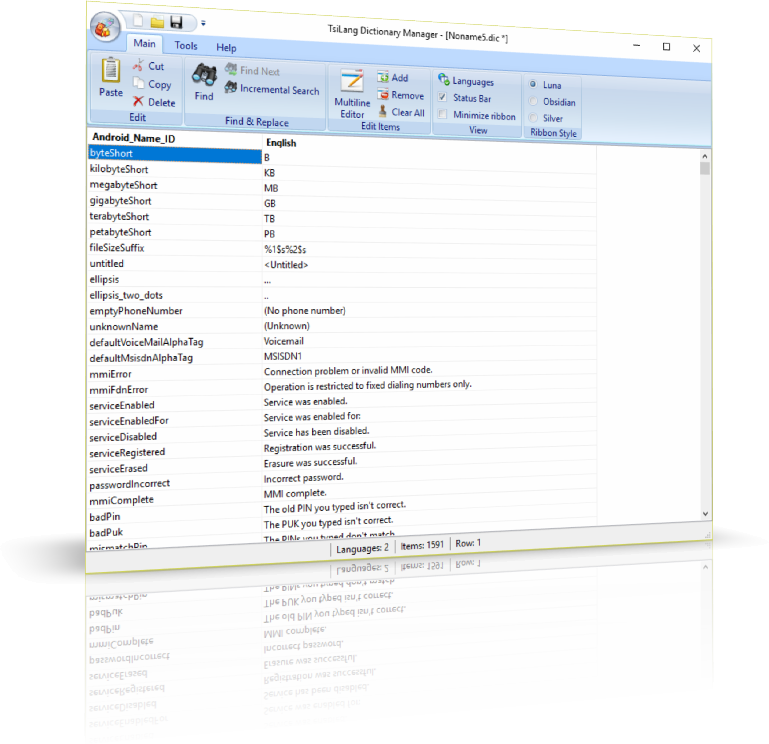Screen dimensions: 769x744
Task: Select the mmiFdnError entry
Action: point(175,389)
